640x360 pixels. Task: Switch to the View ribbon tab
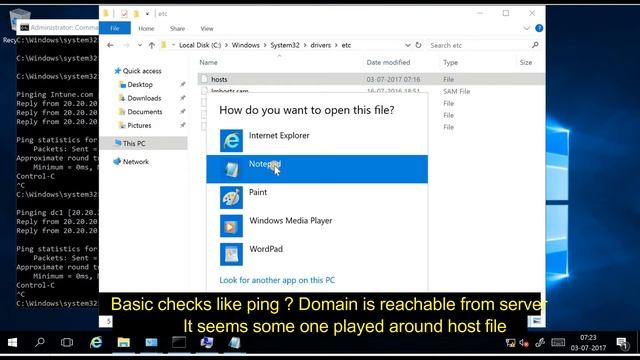pos(207,29)
